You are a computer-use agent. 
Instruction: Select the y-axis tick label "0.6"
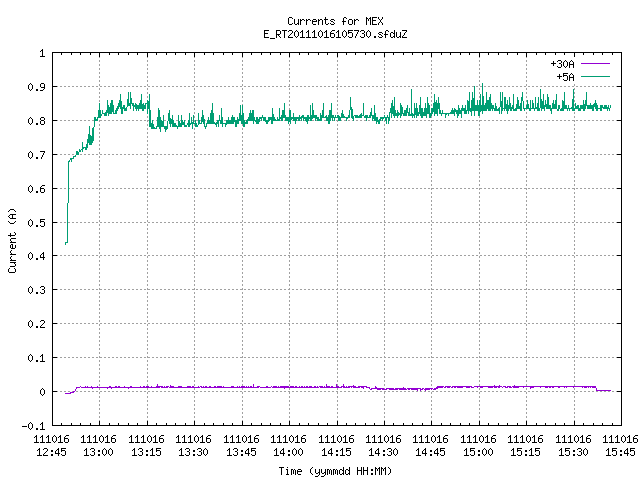point(36,189)
